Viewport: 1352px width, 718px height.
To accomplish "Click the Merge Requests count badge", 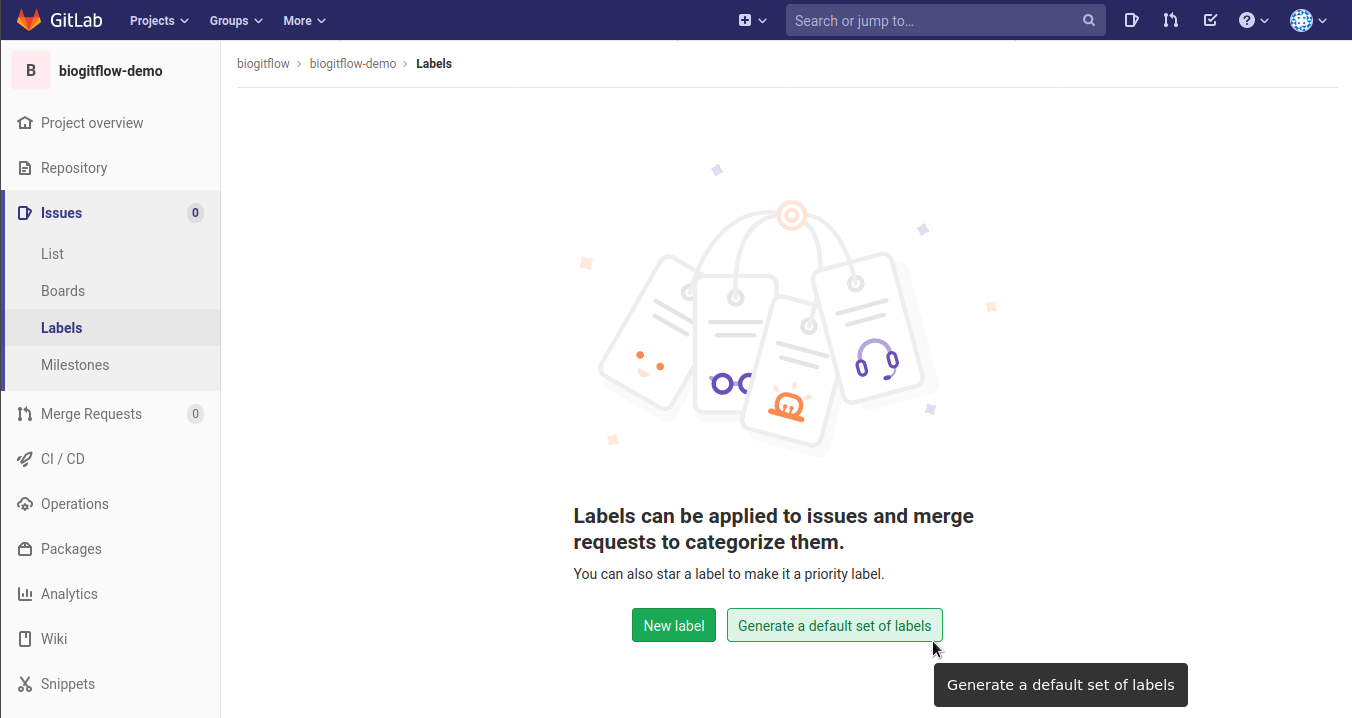I will coord(195,414).
